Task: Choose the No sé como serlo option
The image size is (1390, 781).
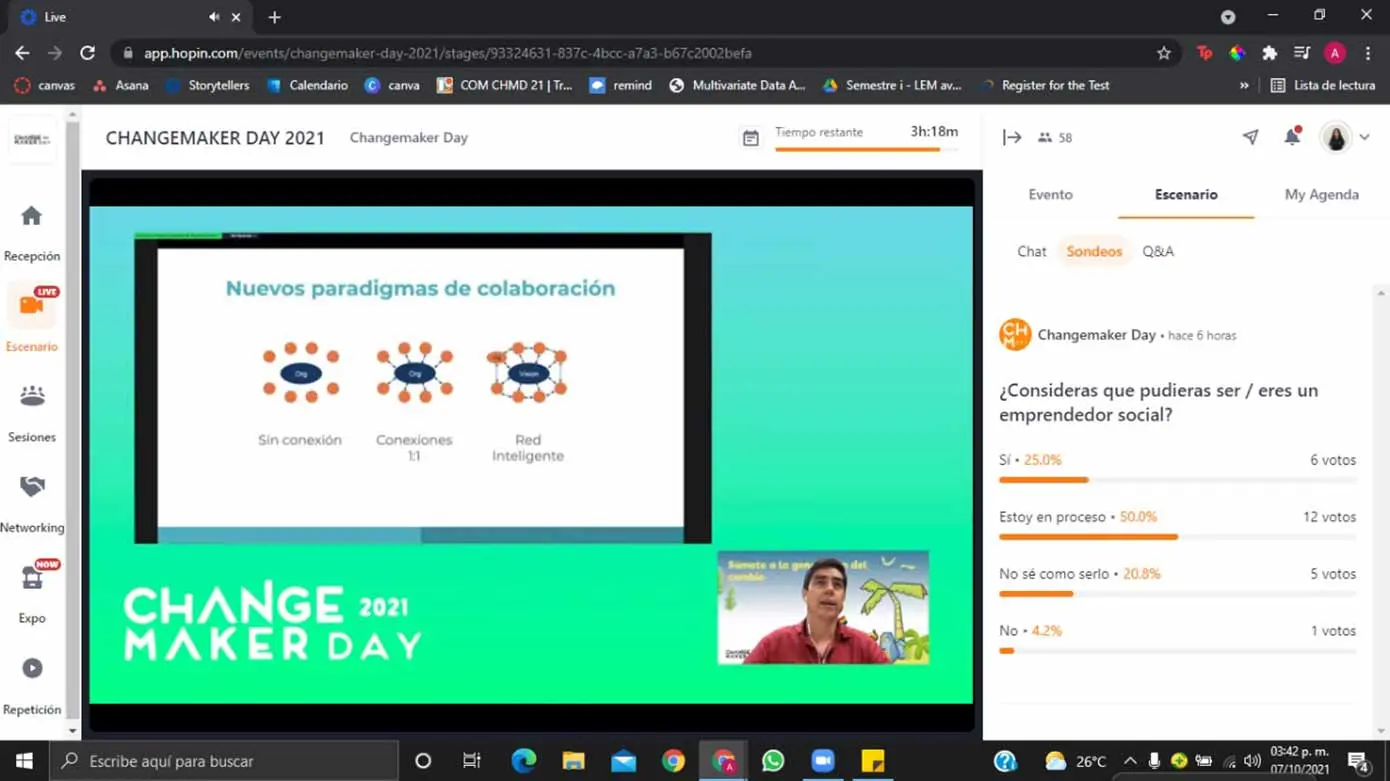Action: [x=1177, y=582]
